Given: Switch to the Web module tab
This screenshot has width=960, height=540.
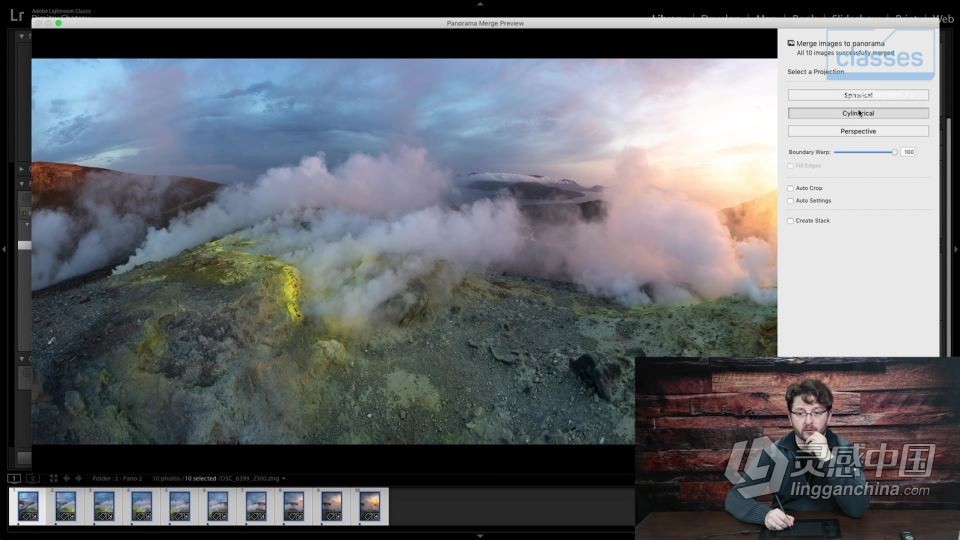Looking at the screenshot, I should [943, 18].
